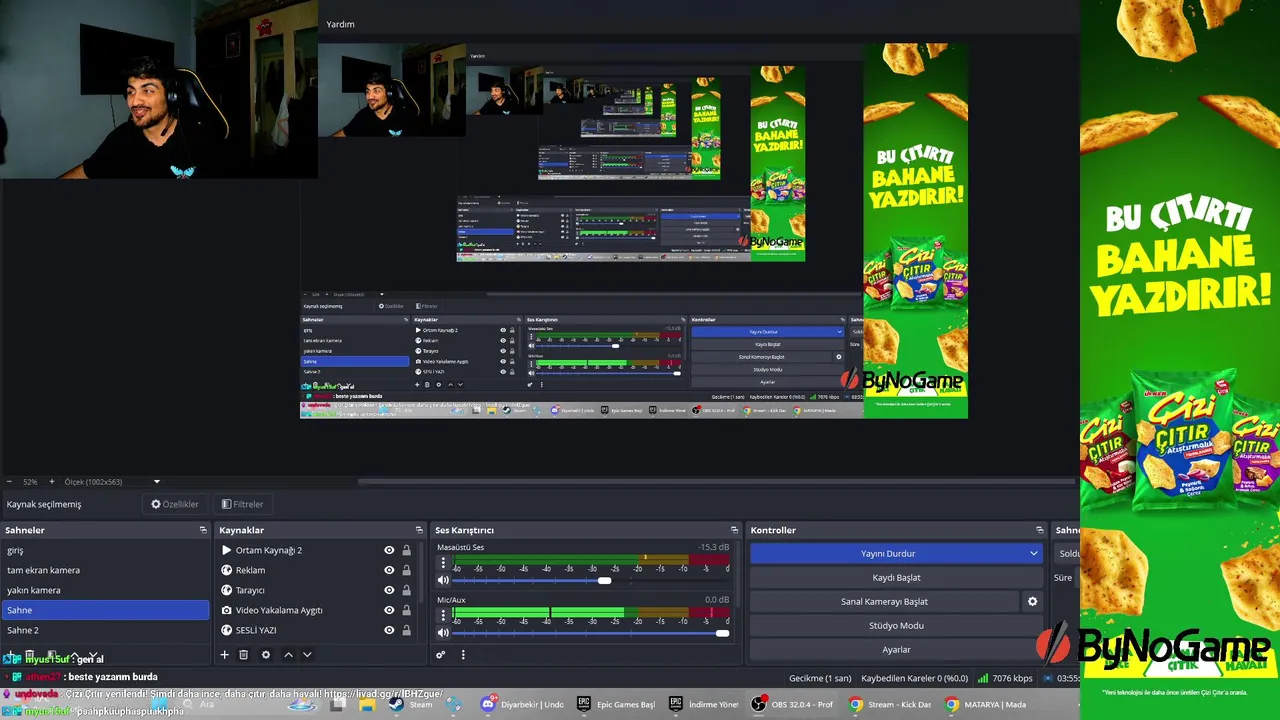Stop streaming with Yayını Durdur

tap(888, 553)
